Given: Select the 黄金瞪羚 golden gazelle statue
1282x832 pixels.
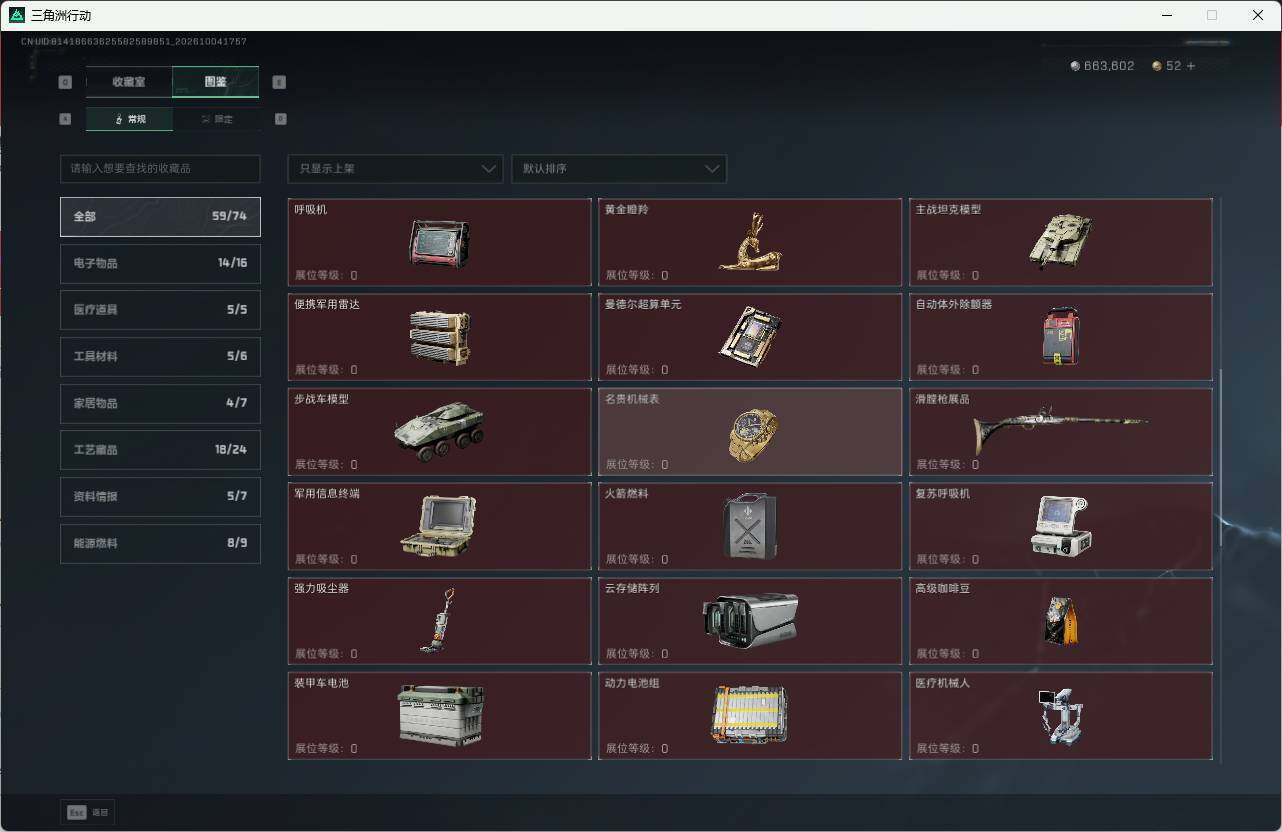Looking at the screenshot, I should click(750, 242).
